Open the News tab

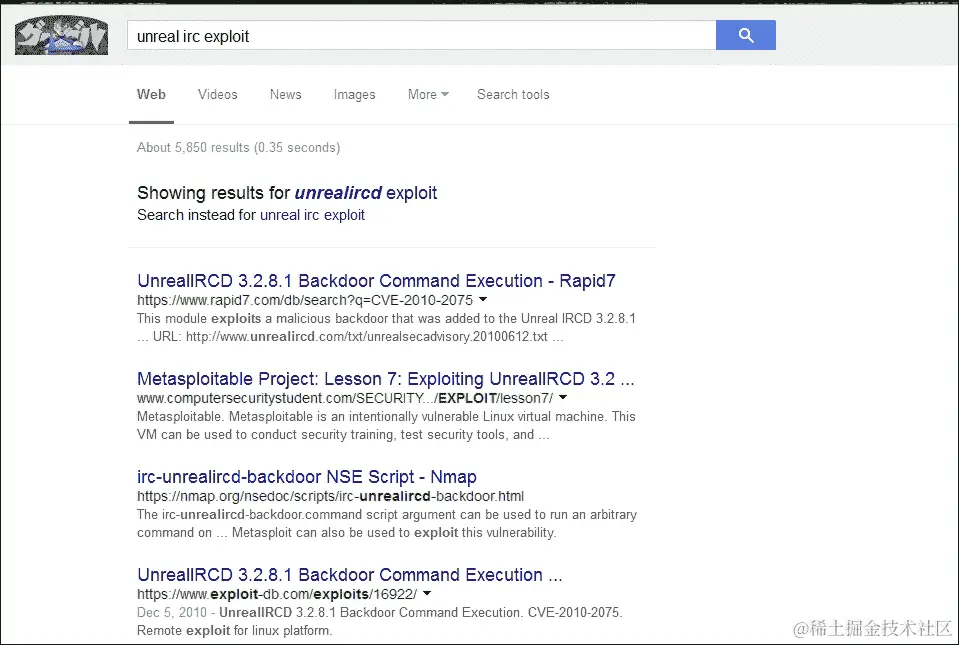click(286, 95)
